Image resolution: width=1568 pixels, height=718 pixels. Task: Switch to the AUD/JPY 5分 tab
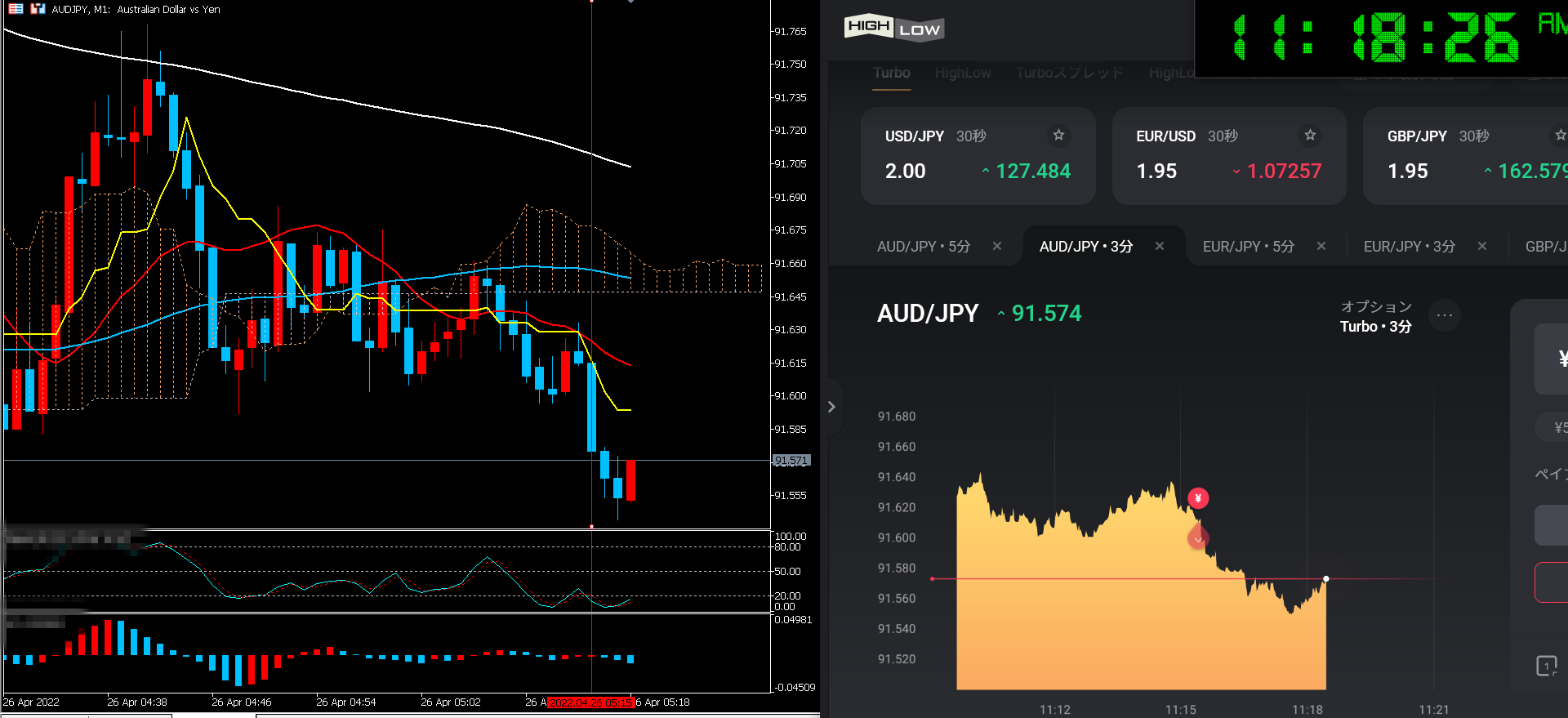coord(923,247)
